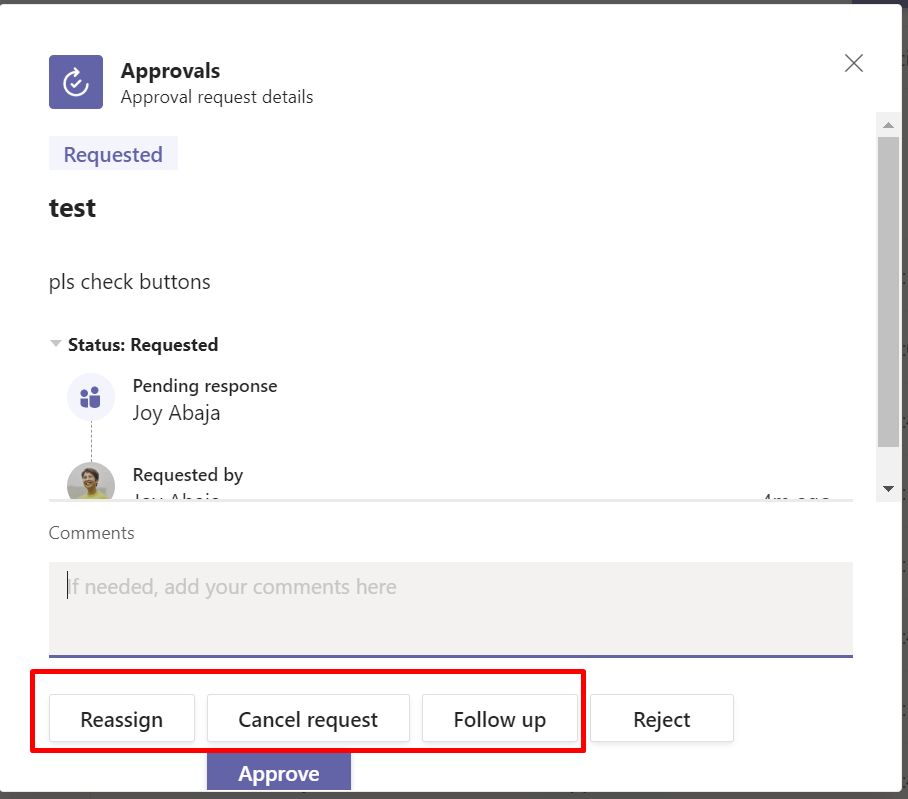Reject the approval request
908x799 pixels.
[662, 719]
